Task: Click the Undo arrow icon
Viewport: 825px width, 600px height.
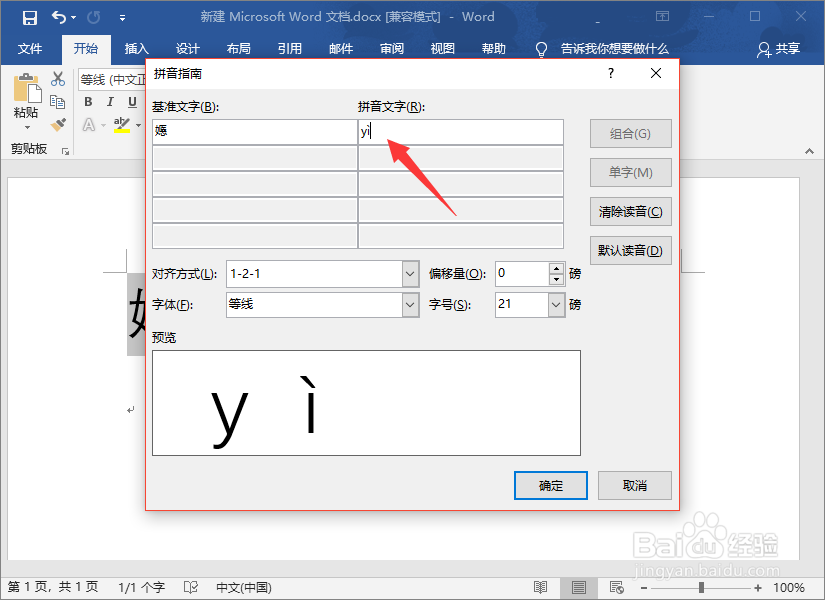Action: tap(55, 17)
